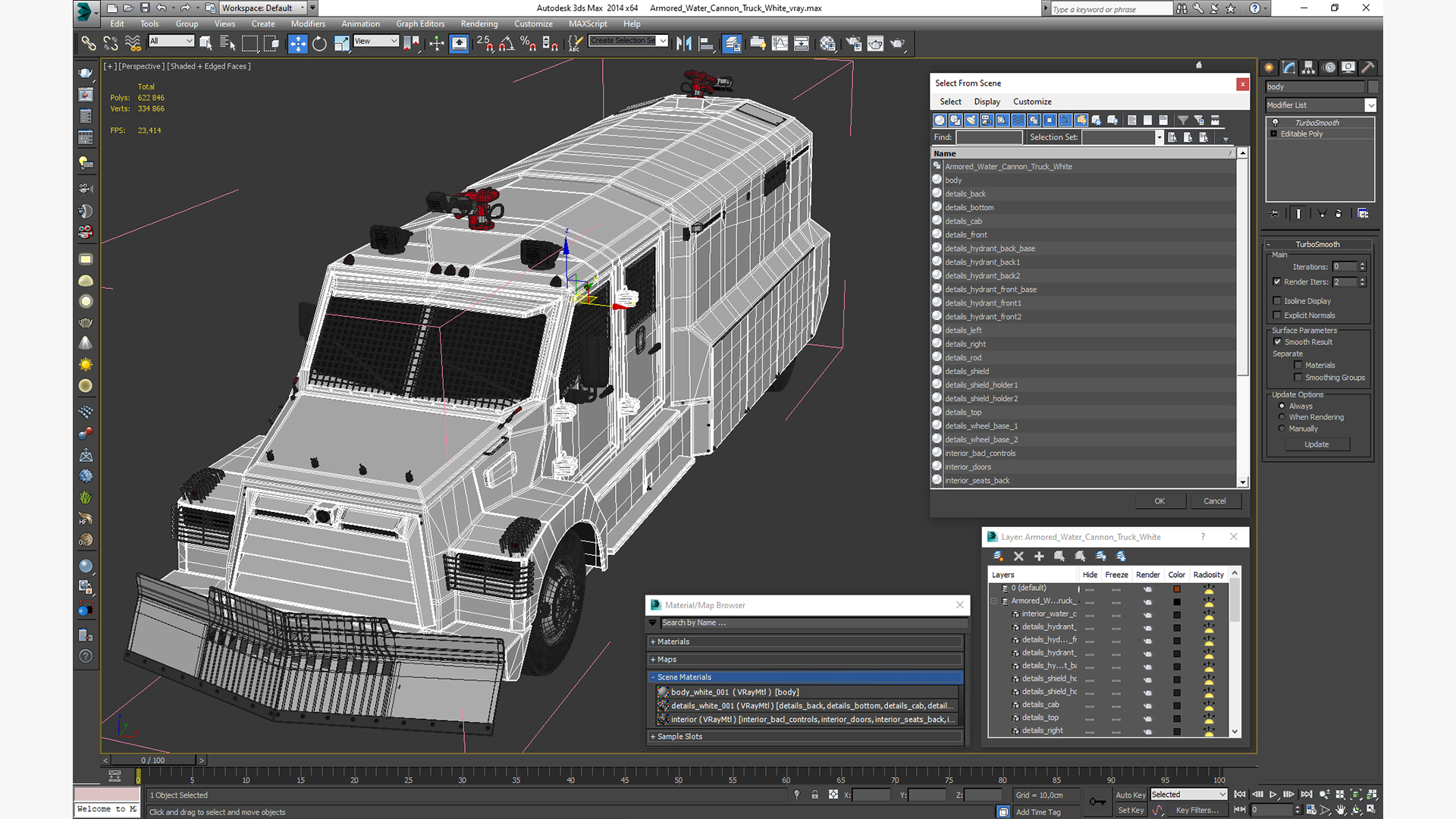Check Separate by Smoothing Groups checkbox
The image size is (1456, 819).
pyautogui.click(x=1298, y=378)
